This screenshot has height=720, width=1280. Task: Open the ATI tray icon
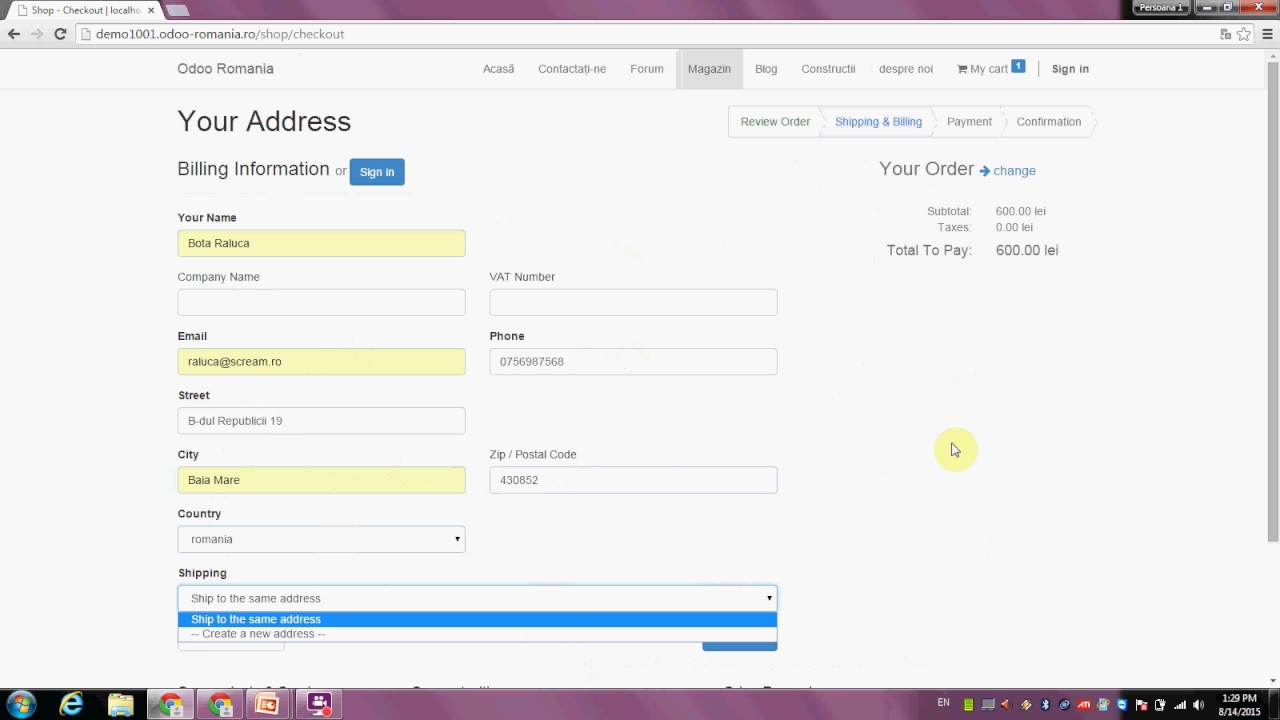1084,704
